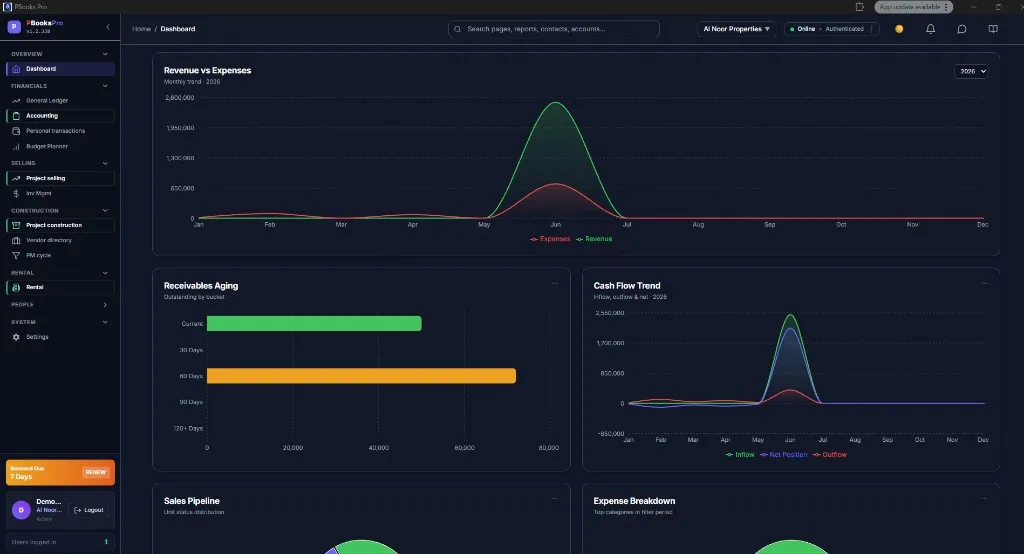Open Sales Pipeline card options menu

pos(554,498)
